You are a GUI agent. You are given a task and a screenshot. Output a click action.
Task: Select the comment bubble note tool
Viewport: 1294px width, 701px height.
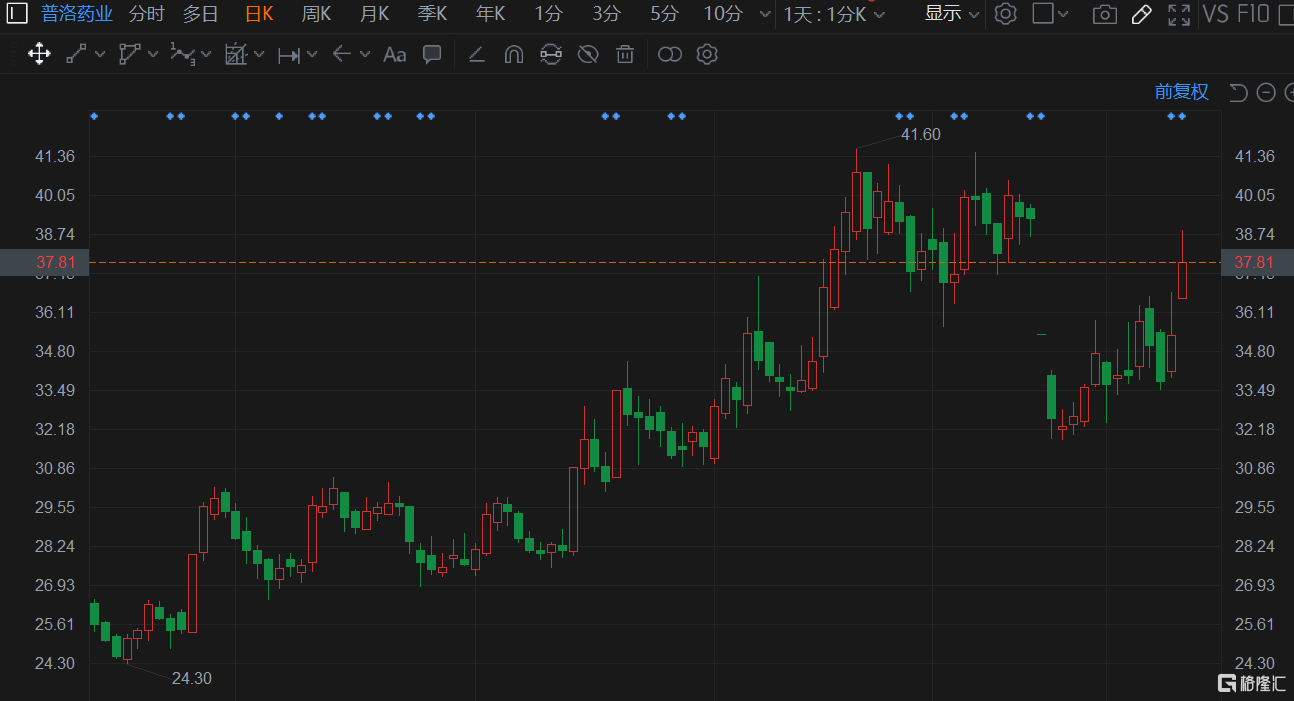[432, 54]
